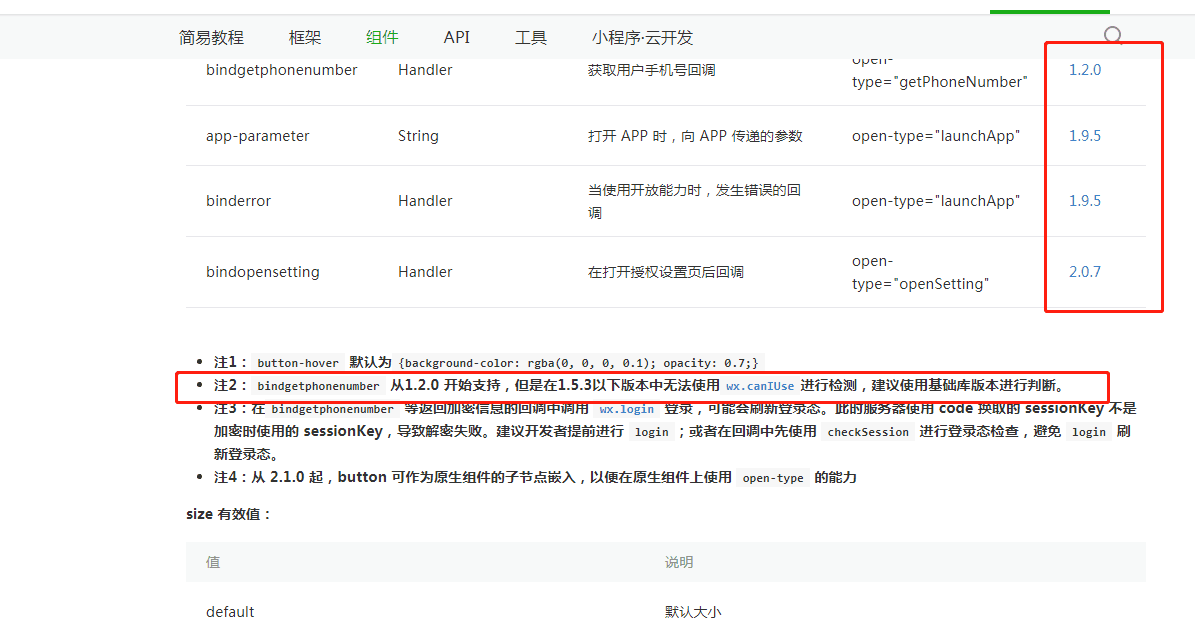Click the open-type code in note 4
Screen dimensions: 1195x628
pyautogui.click(x=773, y=478)
